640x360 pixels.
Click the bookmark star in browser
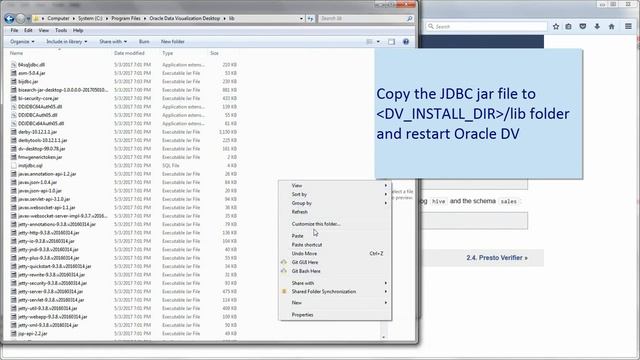tap(556, 27)
